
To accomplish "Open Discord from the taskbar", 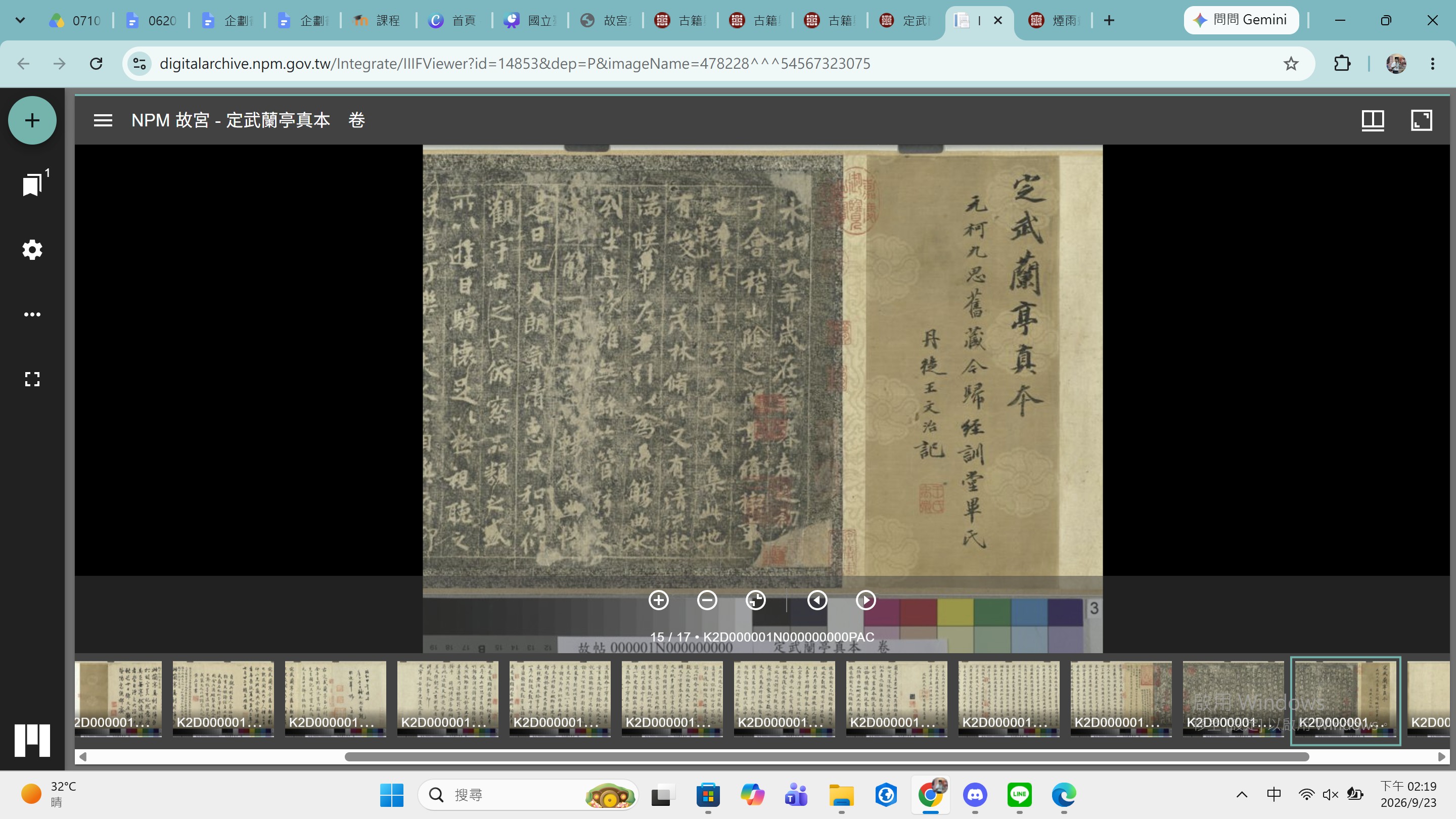I will pyautogui.click(x=975, y=795).
